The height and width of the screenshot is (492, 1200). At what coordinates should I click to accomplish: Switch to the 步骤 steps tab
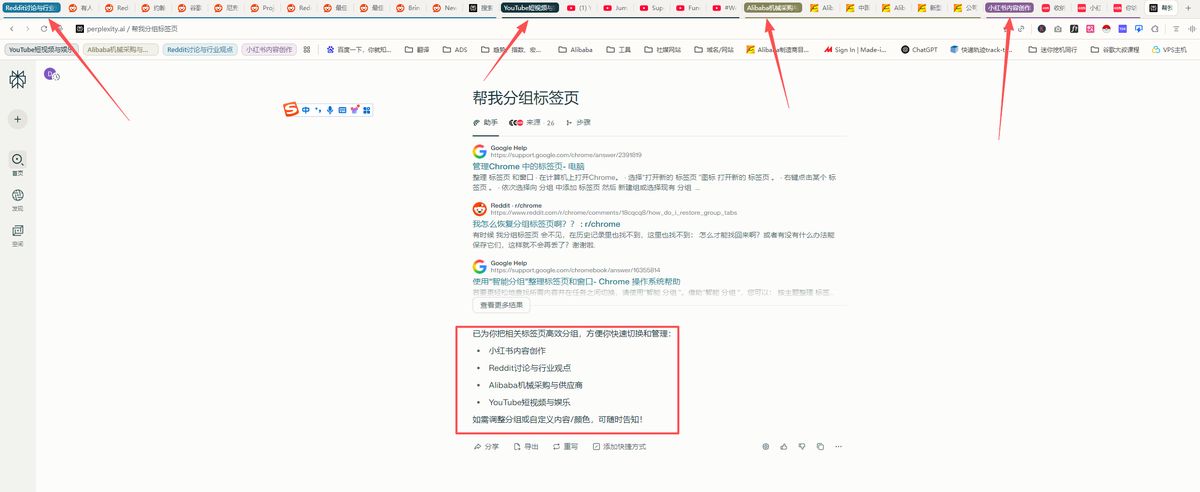tap(578, 122)
